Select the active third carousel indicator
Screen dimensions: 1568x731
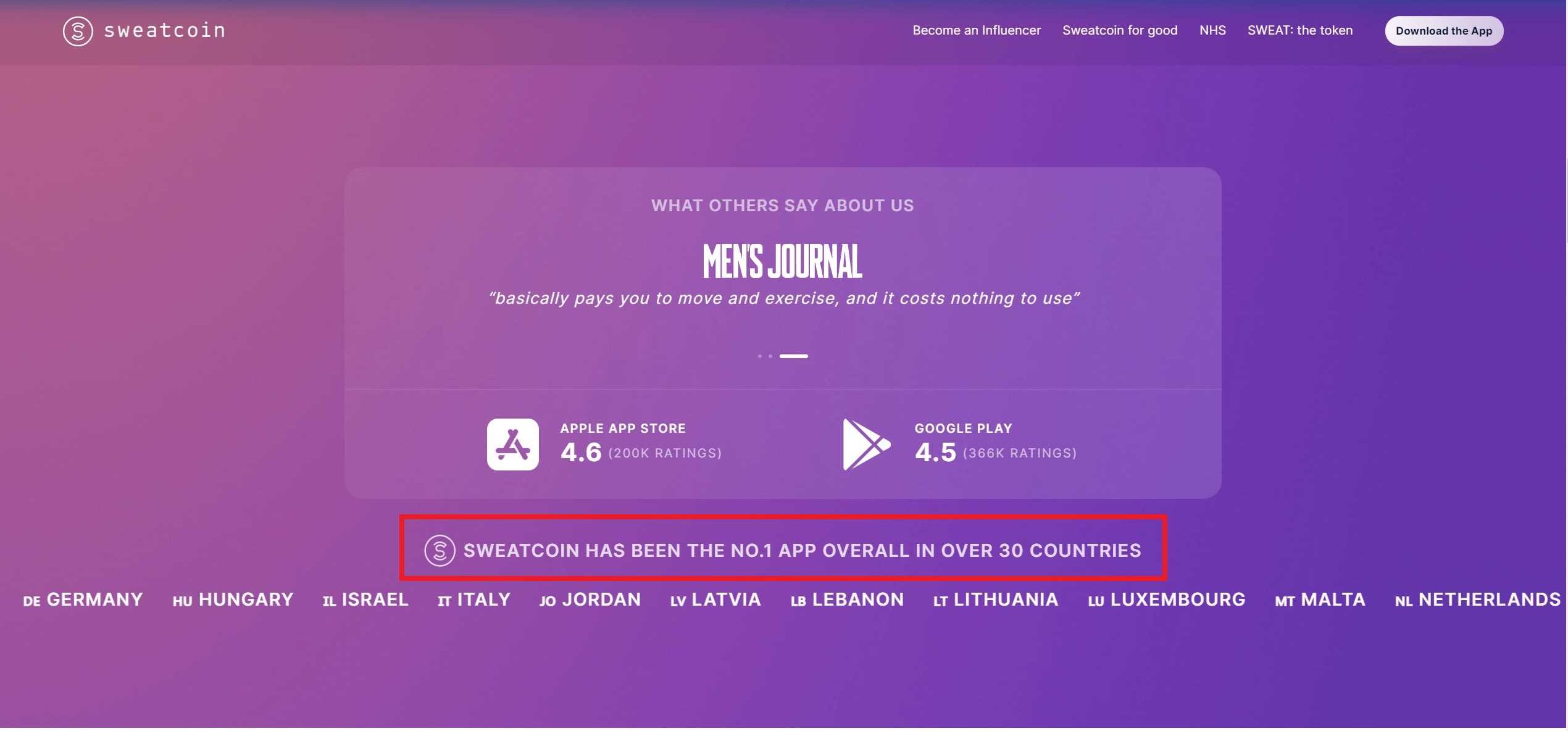click(x=794, y=356)
